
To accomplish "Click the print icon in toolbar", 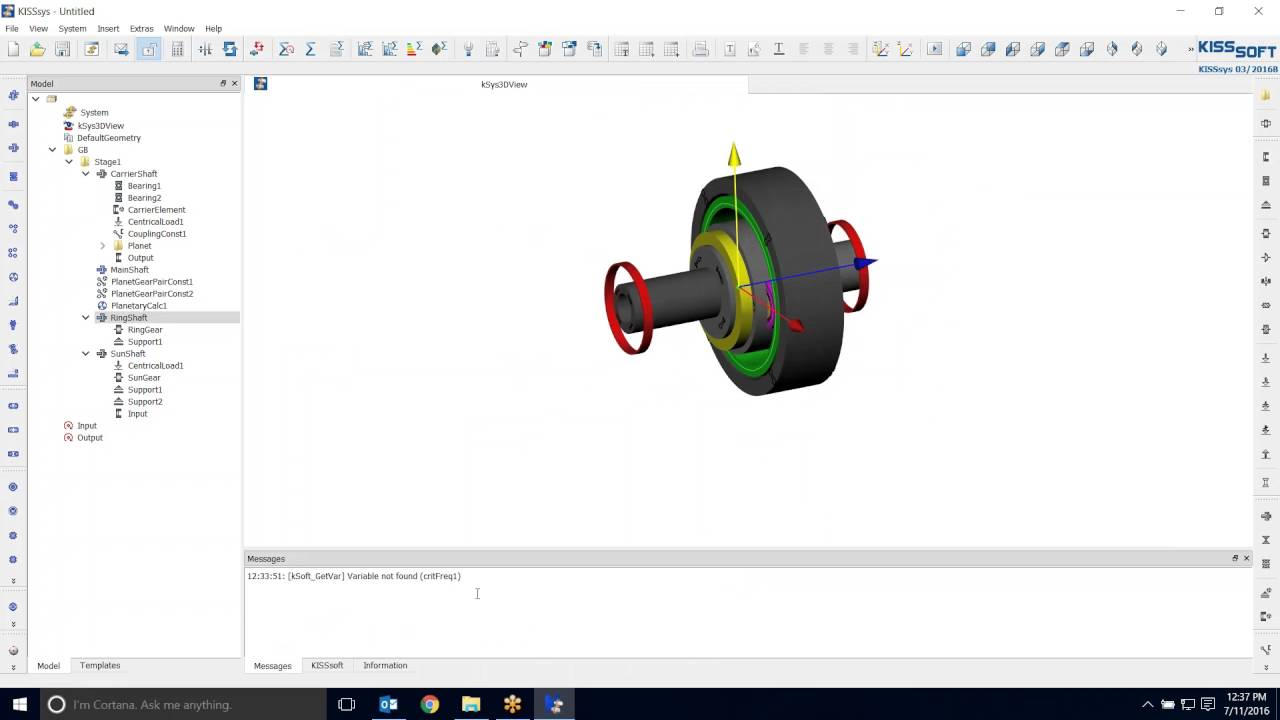I will click(701, 49).
